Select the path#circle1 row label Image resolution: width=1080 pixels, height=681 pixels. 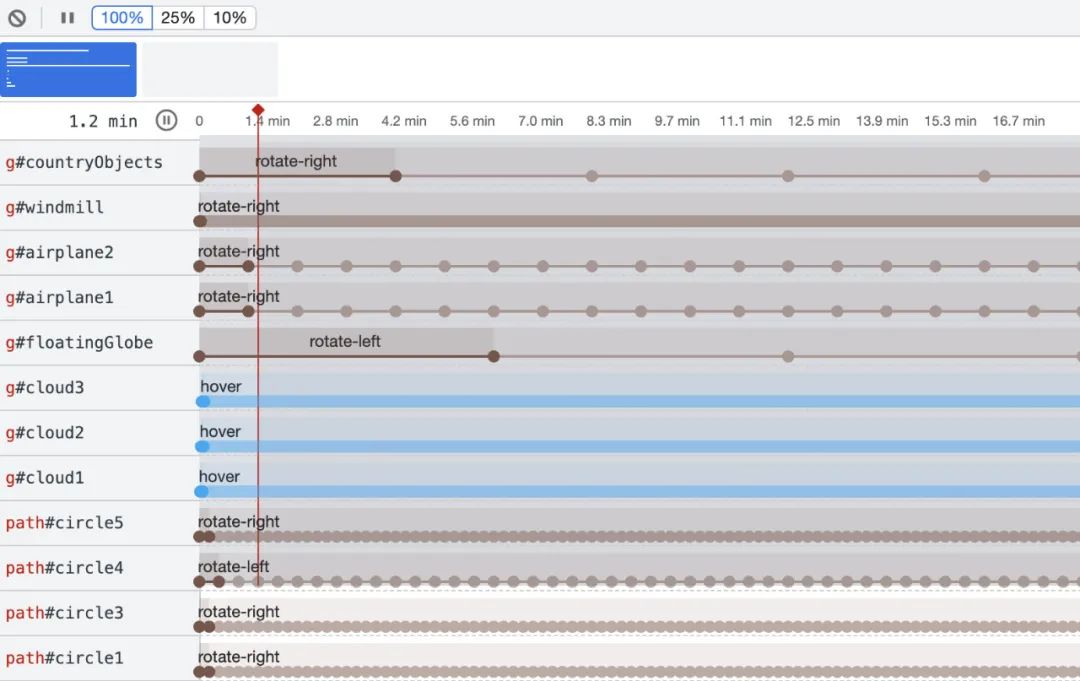point(64,658)
